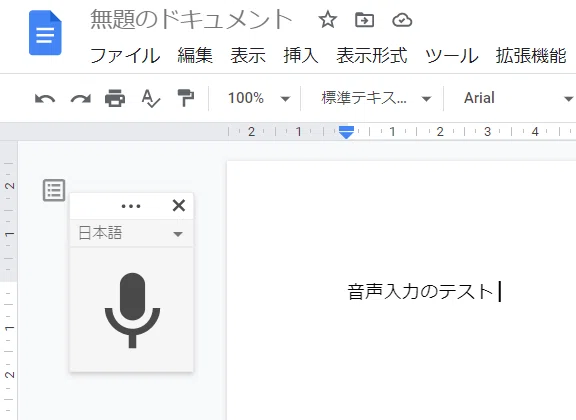The image size is (576, 420).
Task: Select the paint format roller
Action: pos(186,98)
